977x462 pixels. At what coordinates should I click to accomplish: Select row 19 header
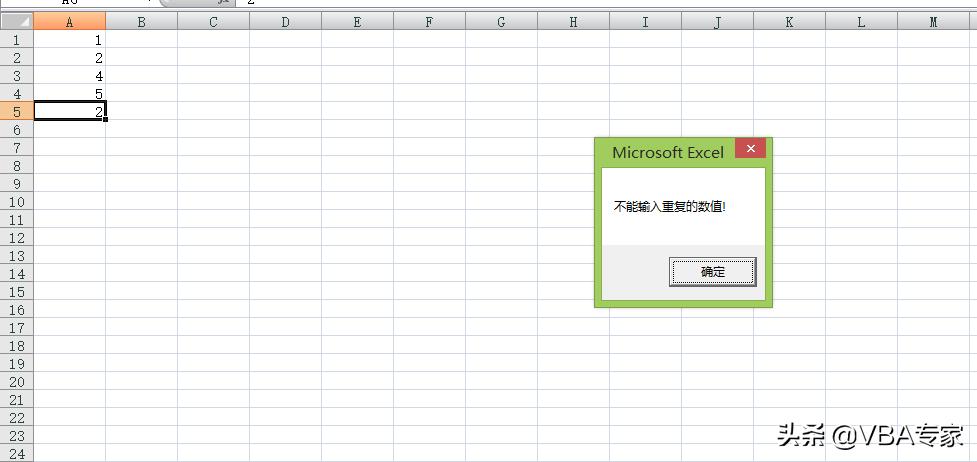(17, 364)
